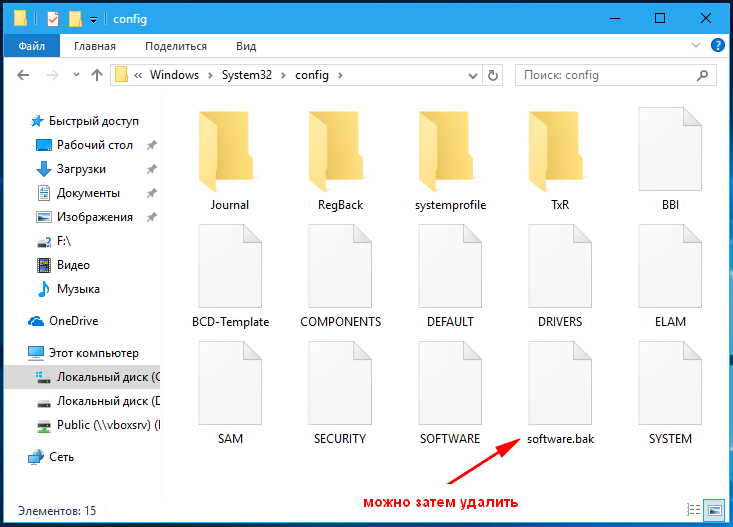Expand the System32 breadcrumb arrow

click(x=283, y=75)
